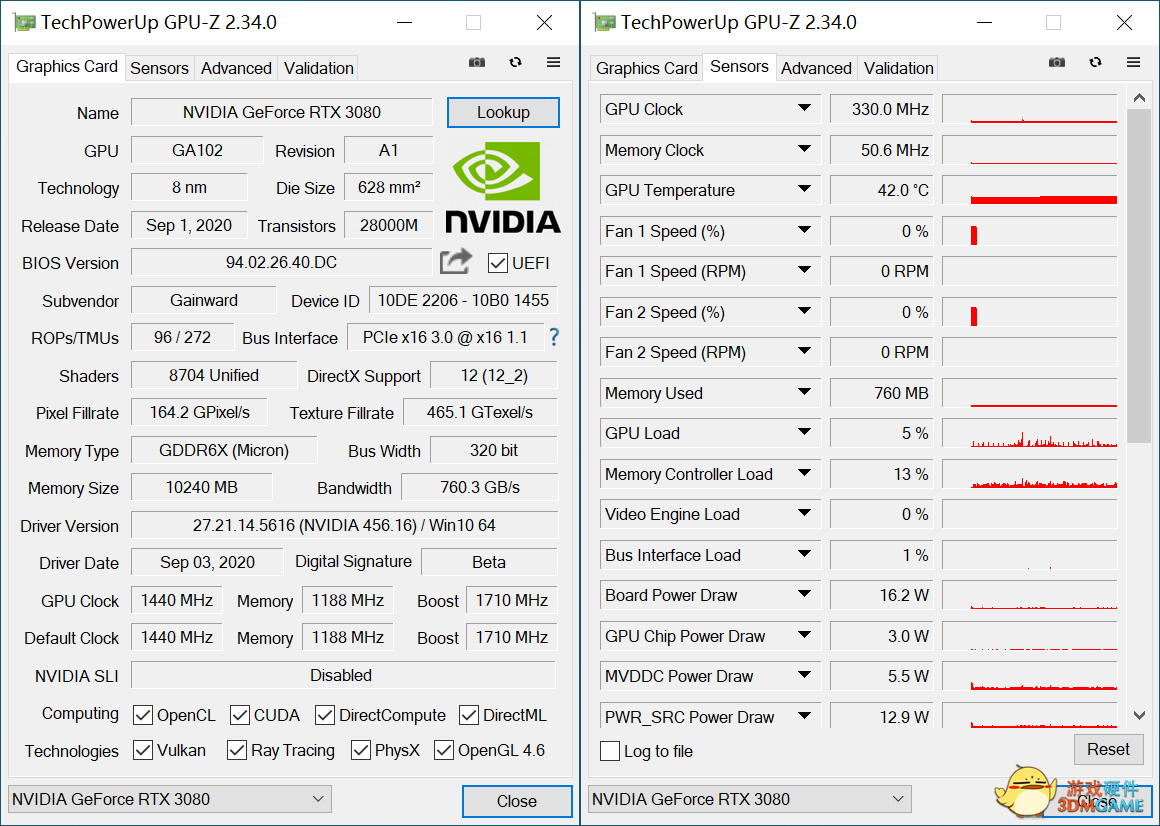Open the GPU Temperature sensor dropdown arrow

point(804,190)
